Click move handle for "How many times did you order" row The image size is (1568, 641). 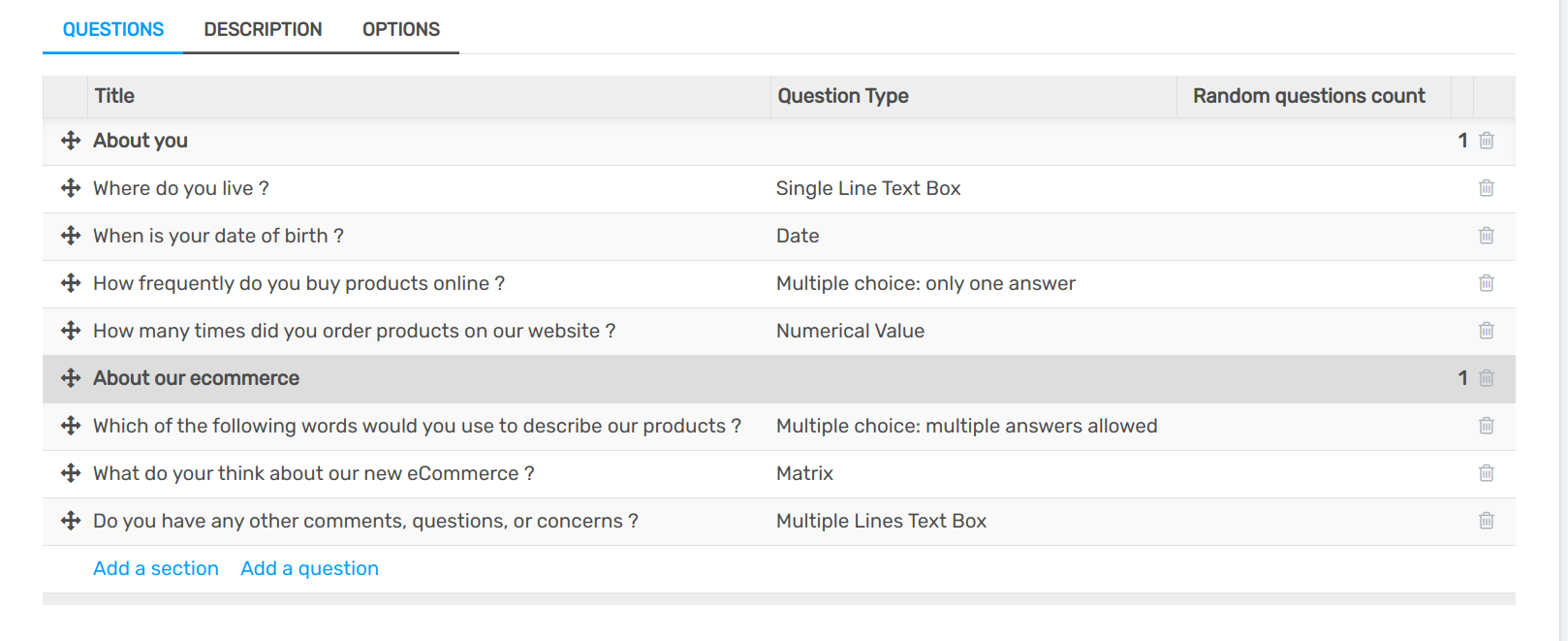69,331
